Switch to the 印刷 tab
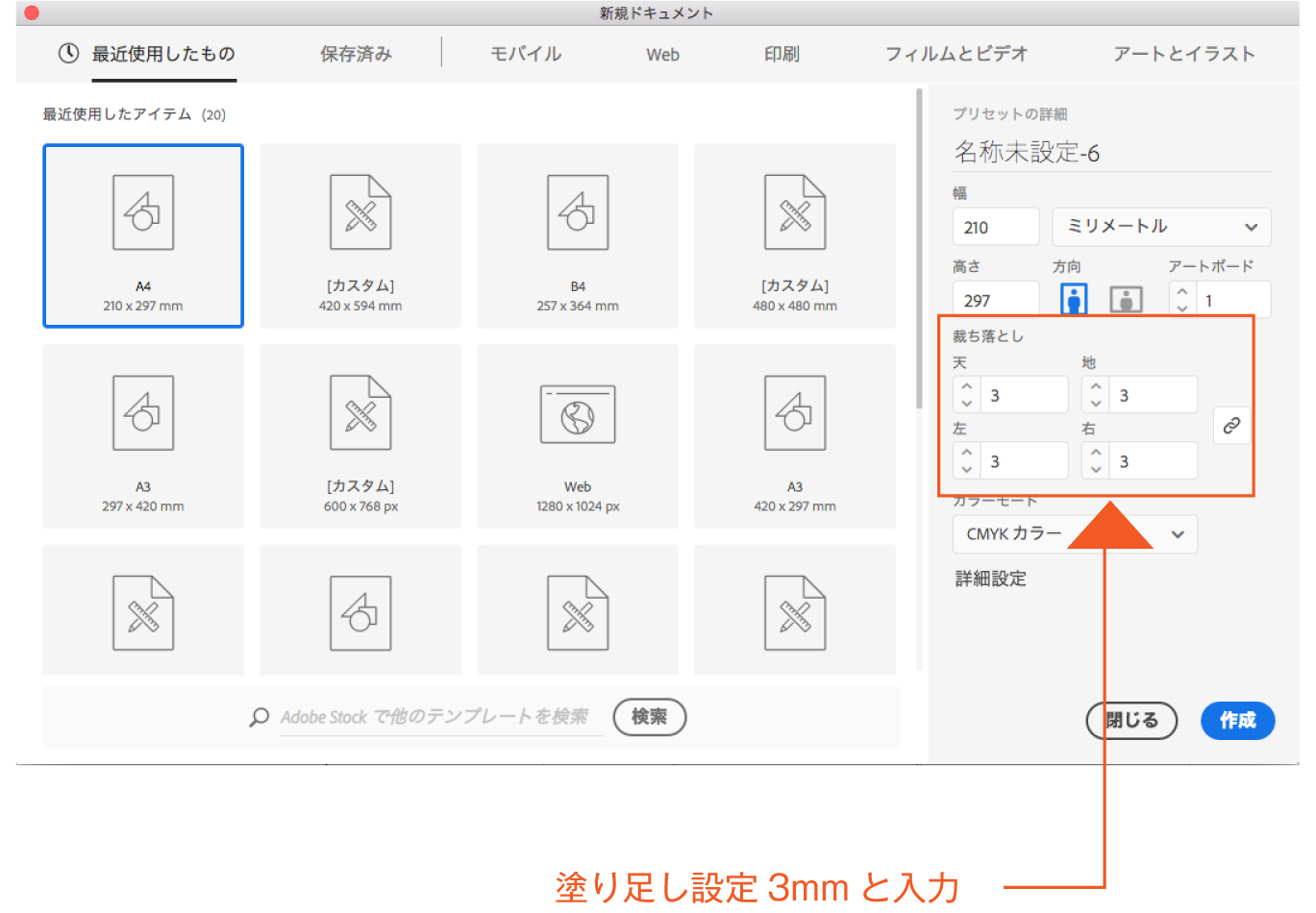 (782, 54)
